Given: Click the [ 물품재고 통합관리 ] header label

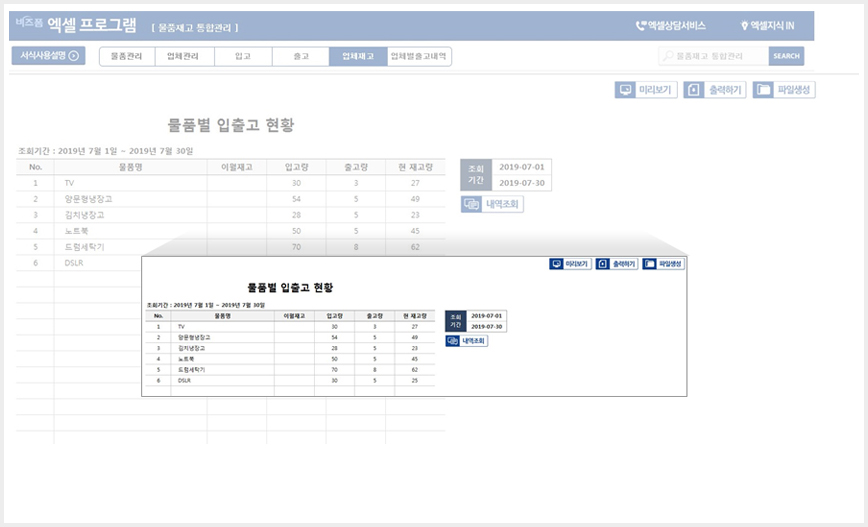Looking at the screenshot, I should tap(195, 28).
